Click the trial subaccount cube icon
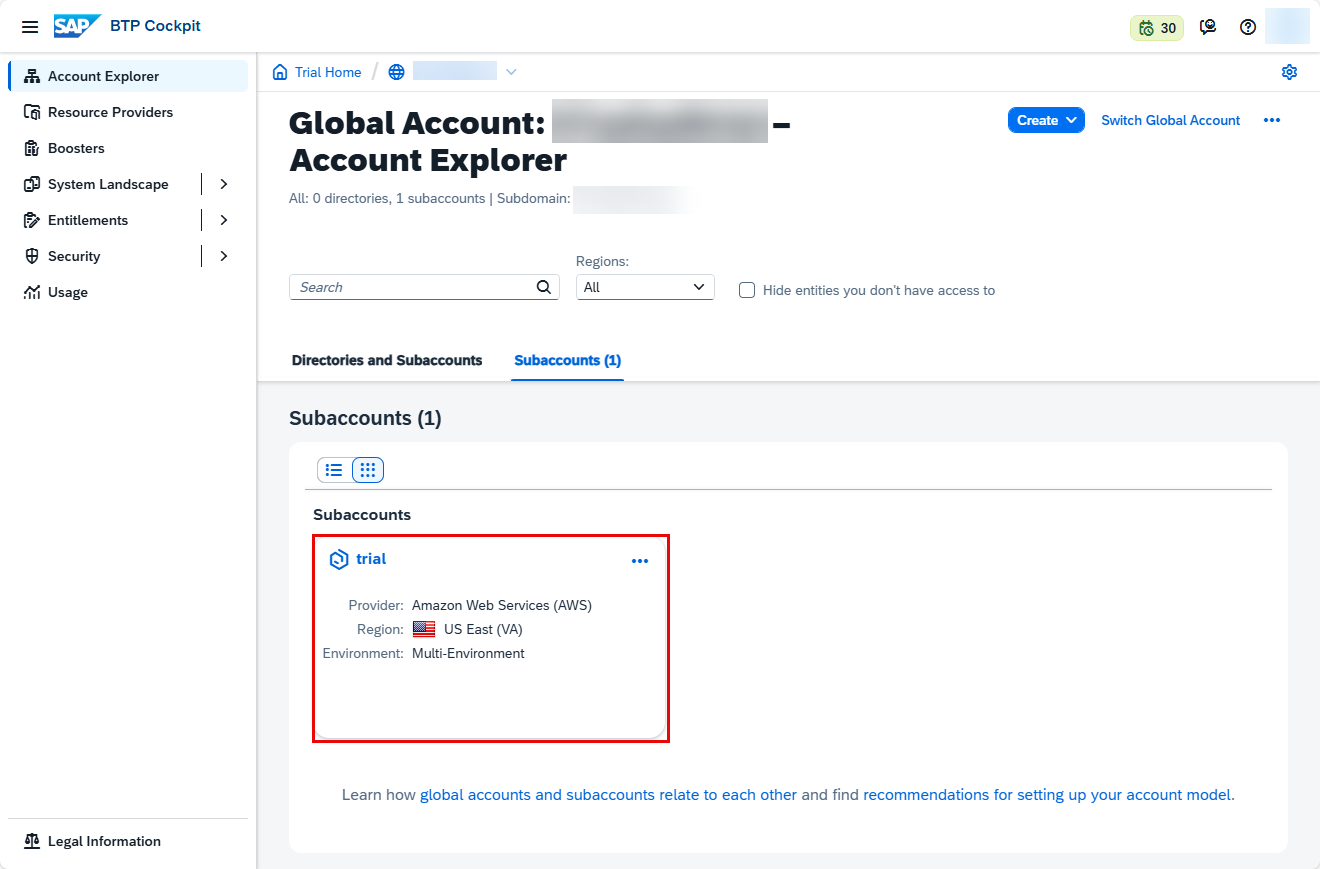The width and height of the screenshot is (1320, 869). tap(339, 559)
